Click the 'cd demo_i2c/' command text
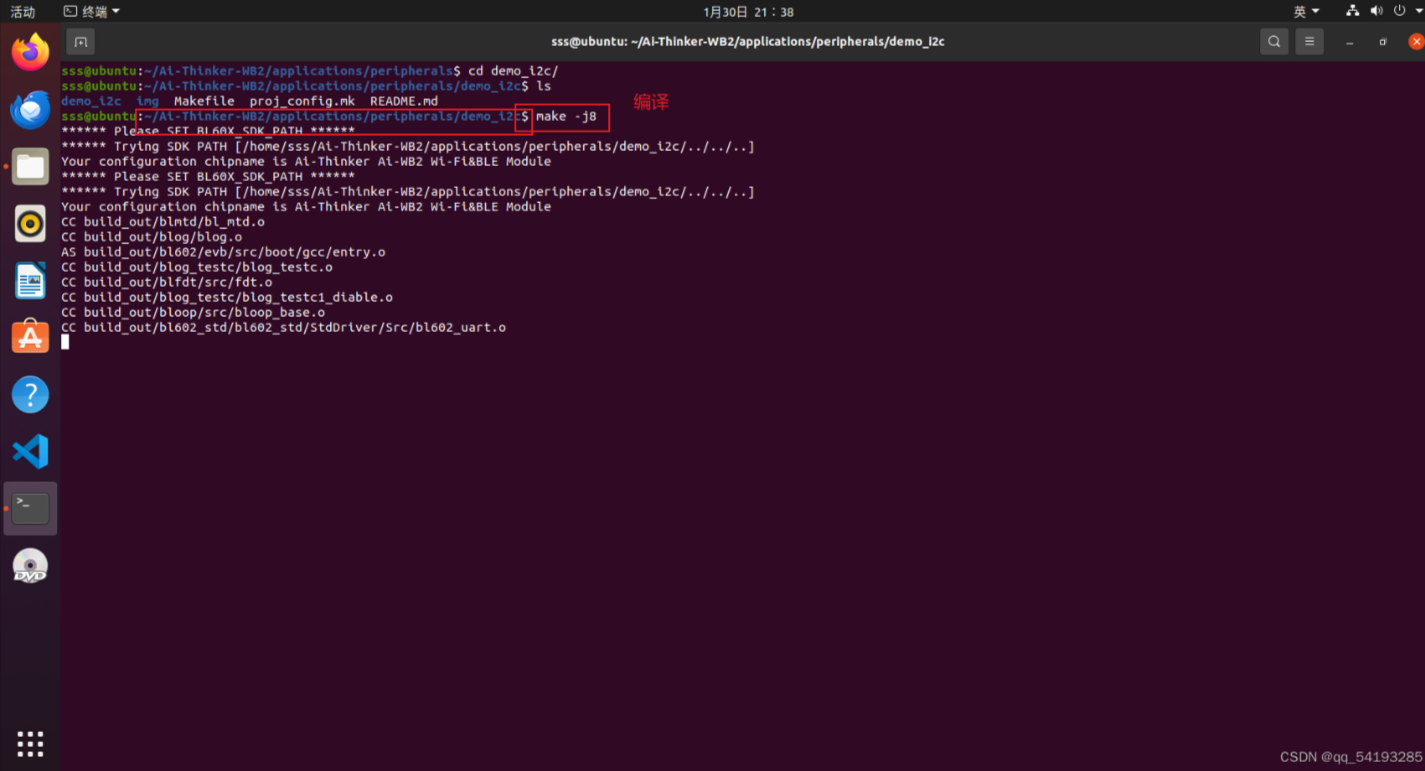 (513, 71)
